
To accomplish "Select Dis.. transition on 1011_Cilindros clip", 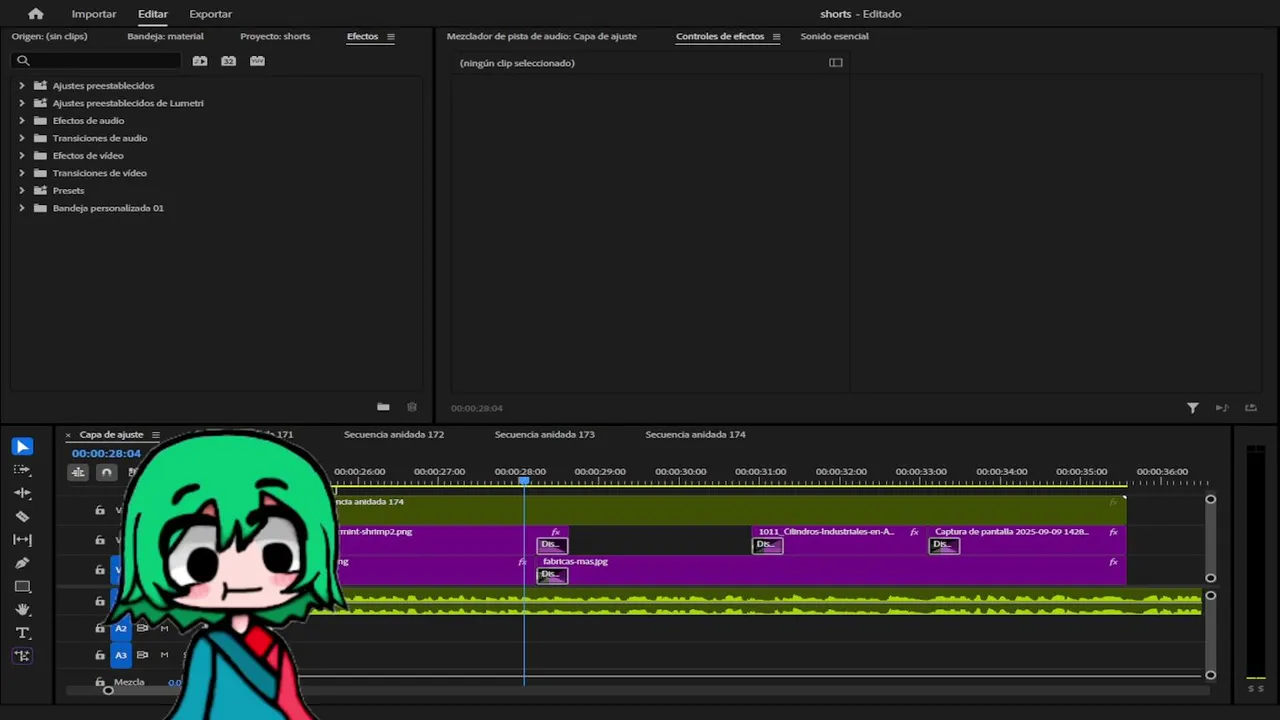I will point(767,545).
